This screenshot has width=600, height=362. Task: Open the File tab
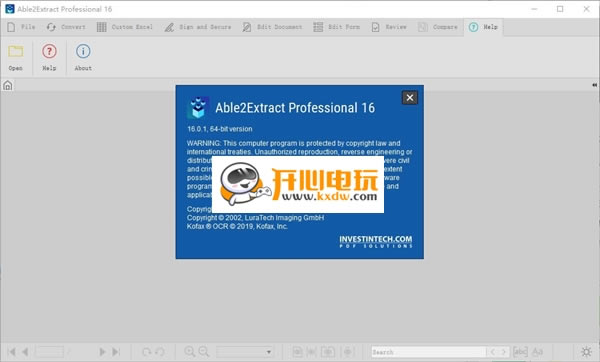click(21, 27)
